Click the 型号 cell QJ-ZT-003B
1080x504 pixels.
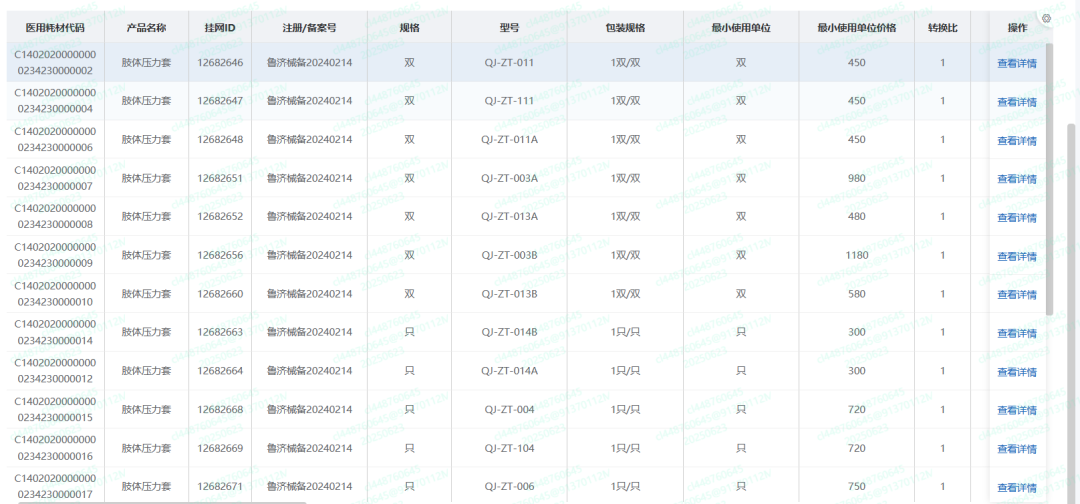tap(509, 255)
